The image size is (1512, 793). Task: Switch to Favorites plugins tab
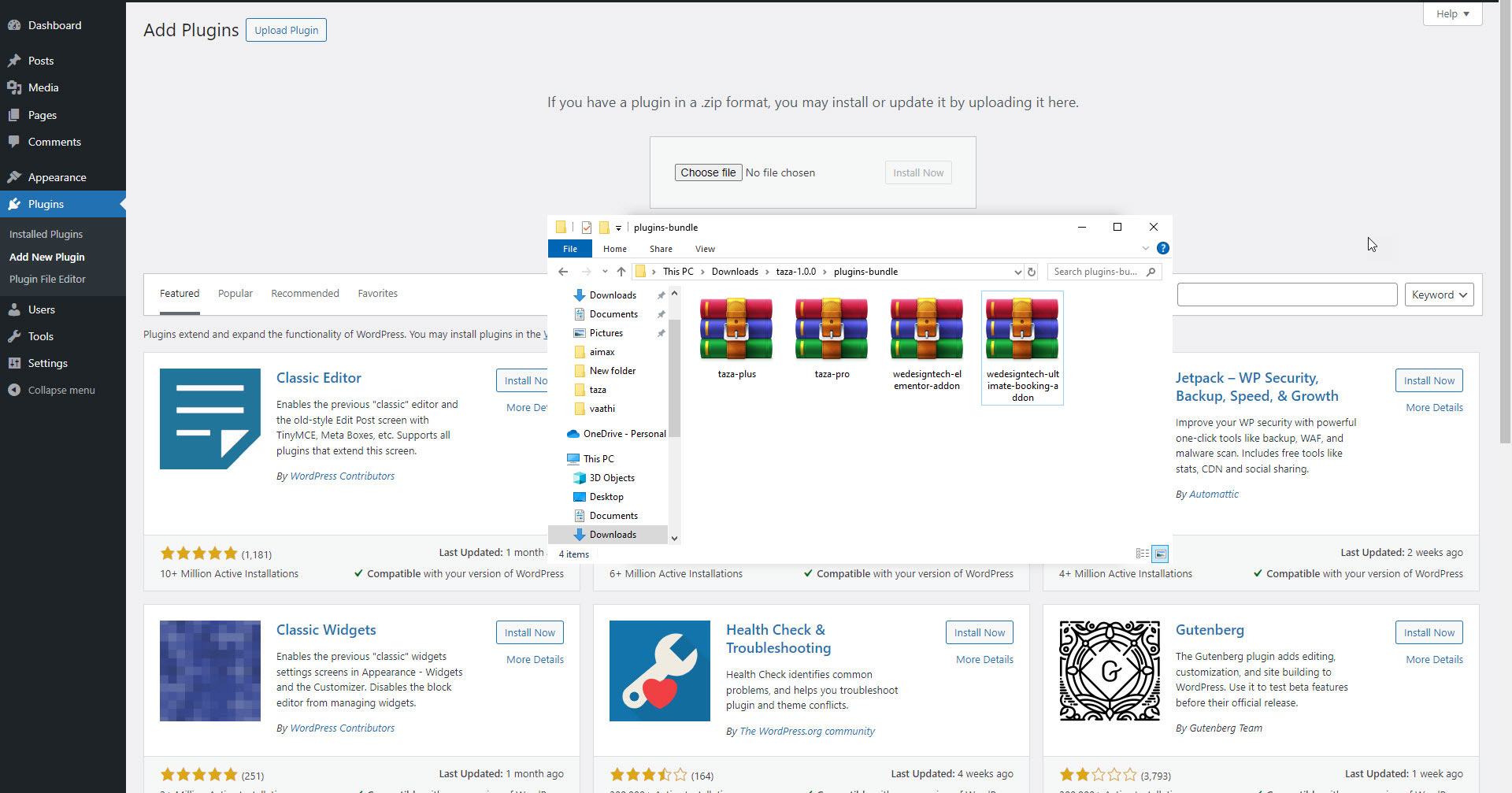[378, 293]
